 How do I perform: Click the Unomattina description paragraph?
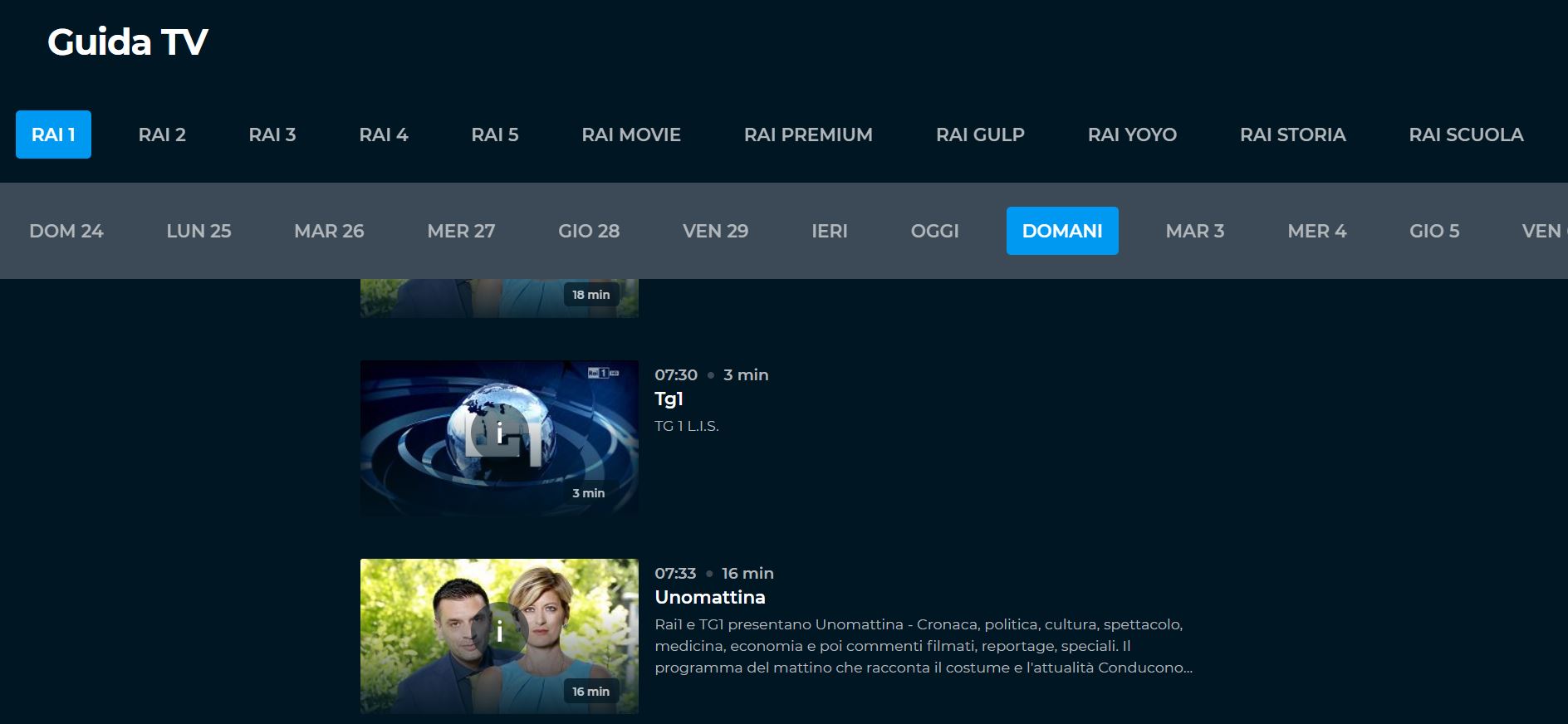point(924,646)
